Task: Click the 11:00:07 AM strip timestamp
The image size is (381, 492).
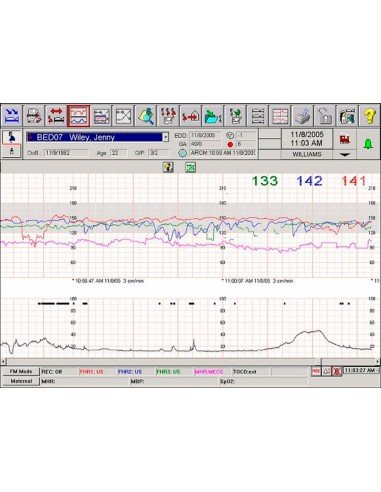Action: tap(257, 281)
